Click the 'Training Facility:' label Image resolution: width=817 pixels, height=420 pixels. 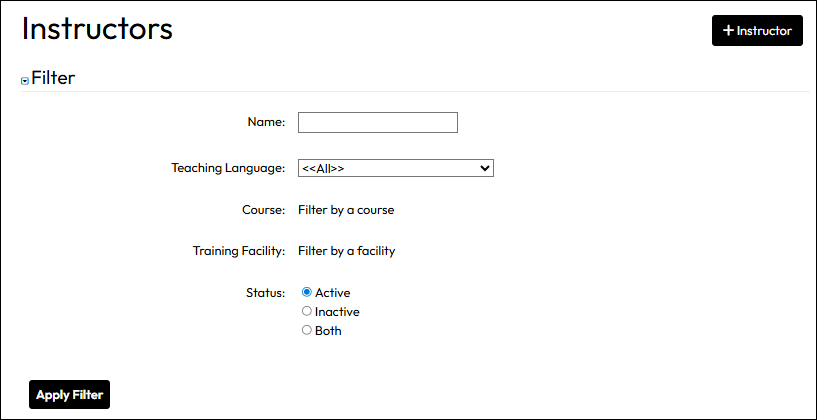tap(239, 251)
